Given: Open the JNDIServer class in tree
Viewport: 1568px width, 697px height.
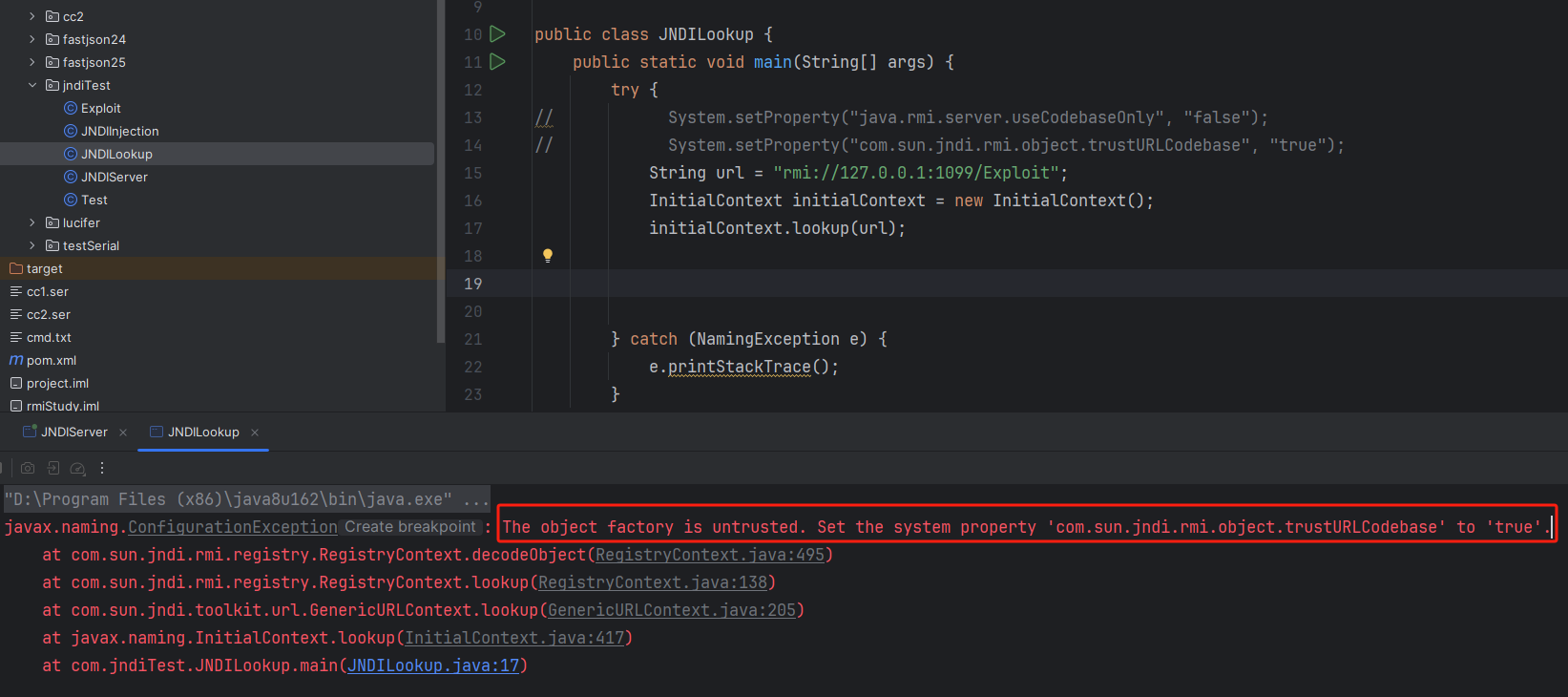Looking at the screenshot, I should pos(114,177).
